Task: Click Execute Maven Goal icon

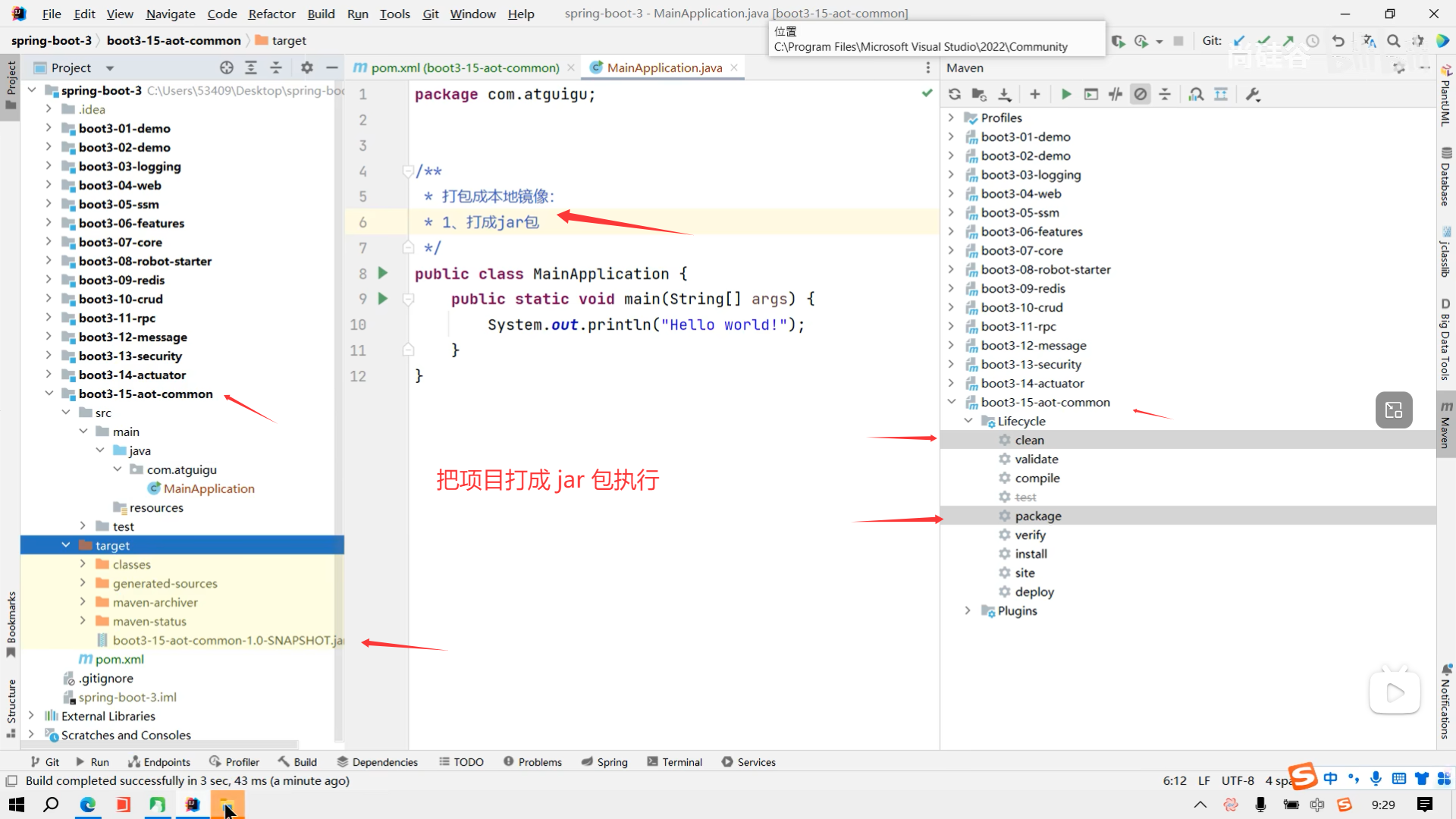Action: point(1091,94)
